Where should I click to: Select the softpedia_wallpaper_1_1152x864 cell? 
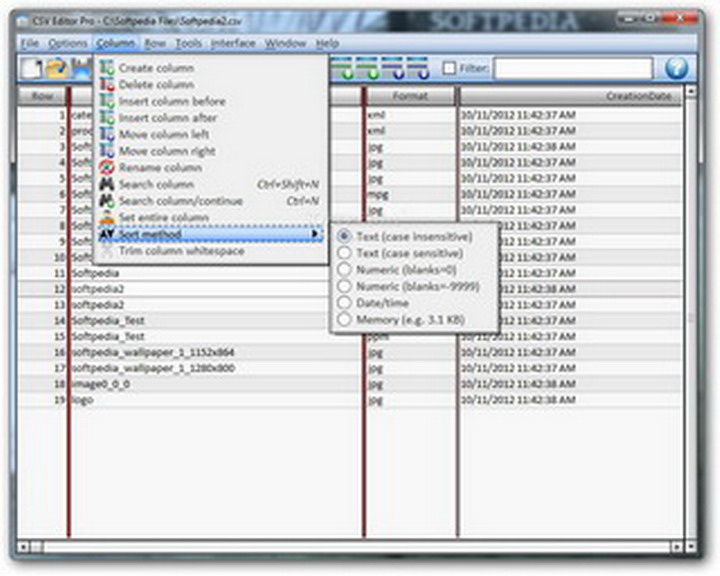216,352
